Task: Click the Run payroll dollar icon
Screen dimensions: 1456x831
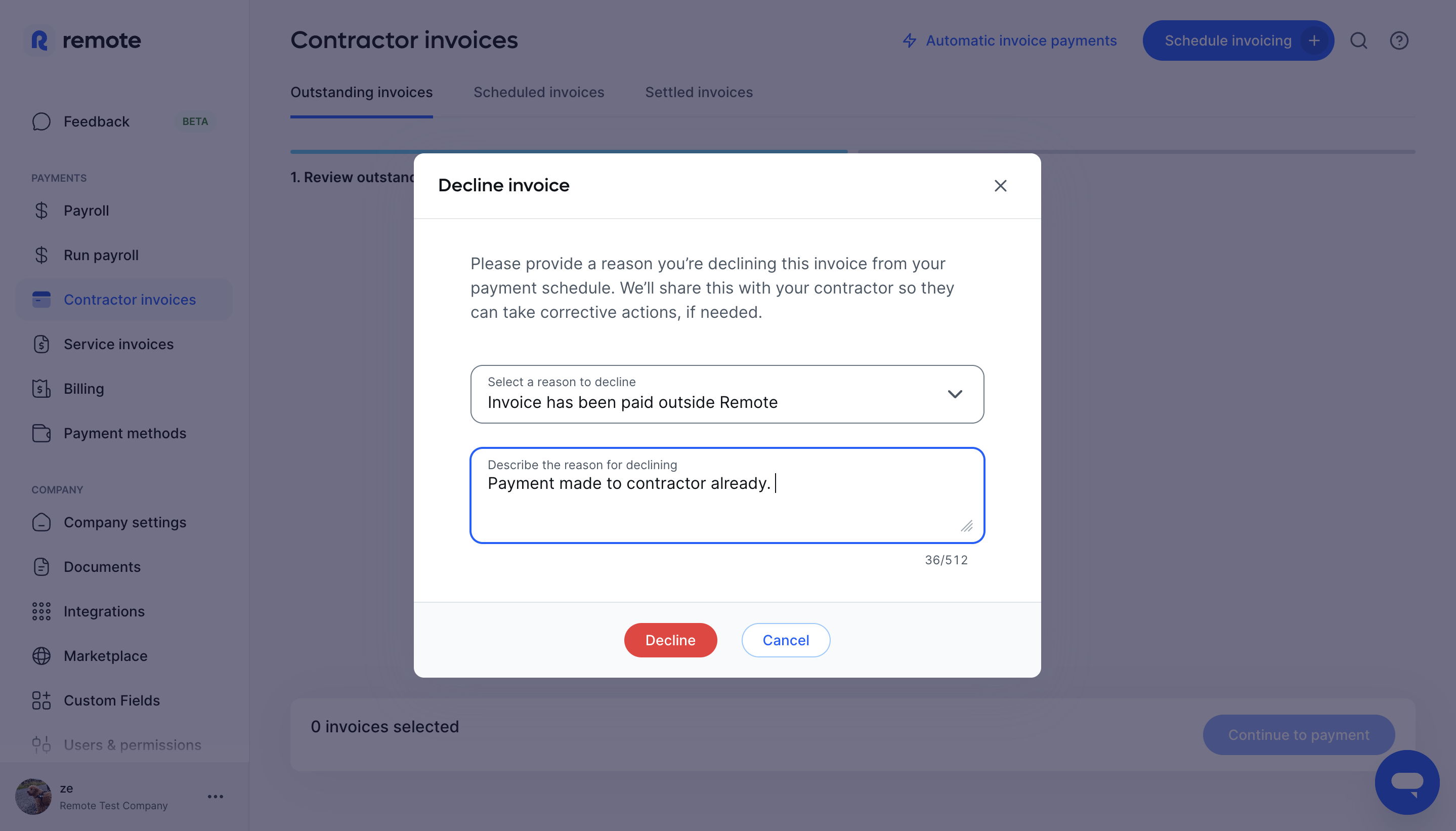Action: [x=41, y=255]
